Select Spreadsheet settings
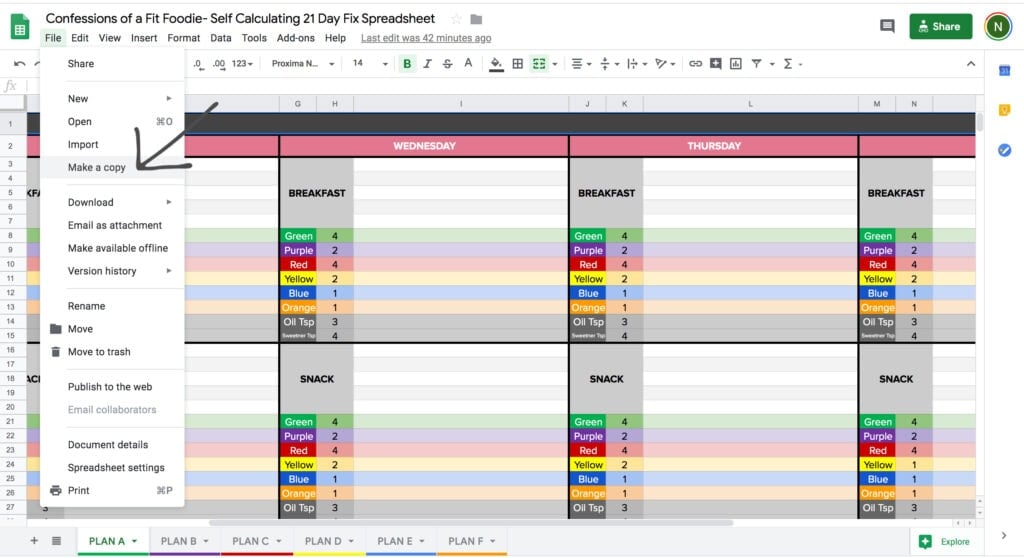The width and height of the screenshot is (1024, 558). pyautogui.click(x=112, y=467)
